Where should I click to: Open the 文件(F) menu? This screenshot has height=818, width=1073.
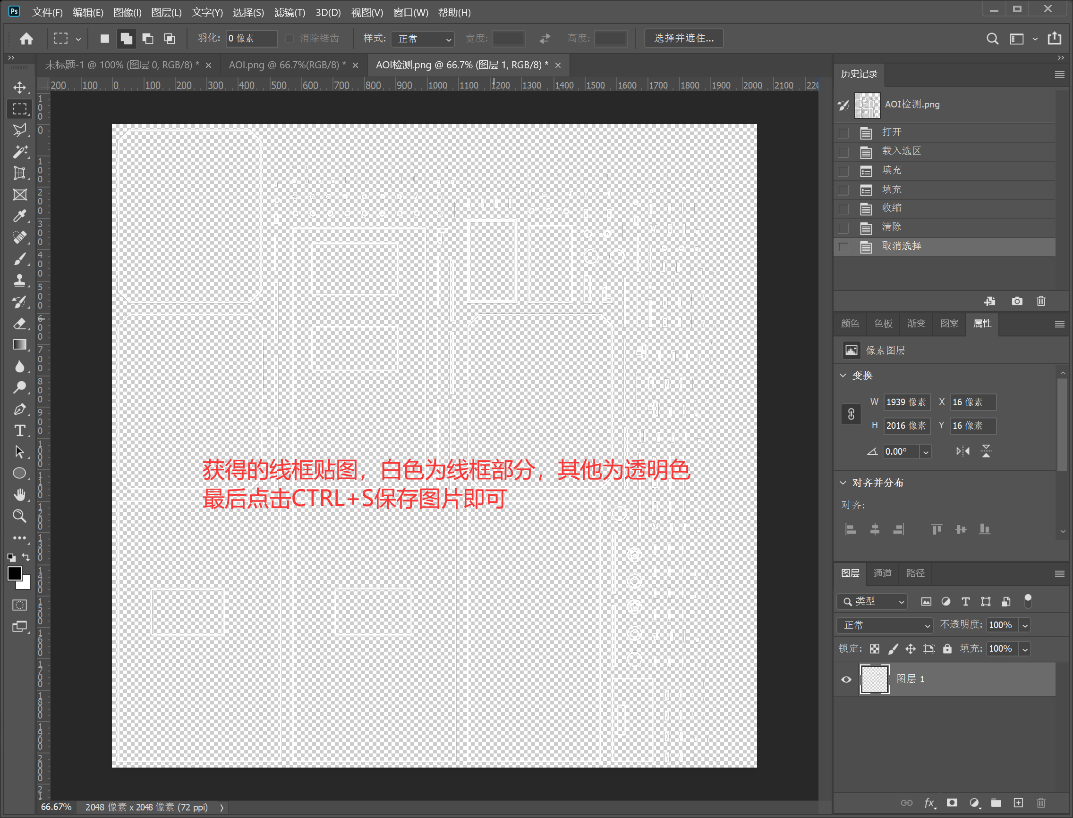pyautogui.click(x=47, y=12)
